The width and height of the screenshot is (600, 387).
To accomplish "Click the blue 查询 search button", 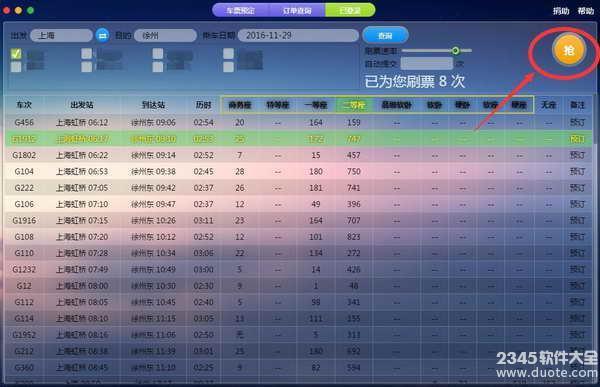I will tap(385, 36).
